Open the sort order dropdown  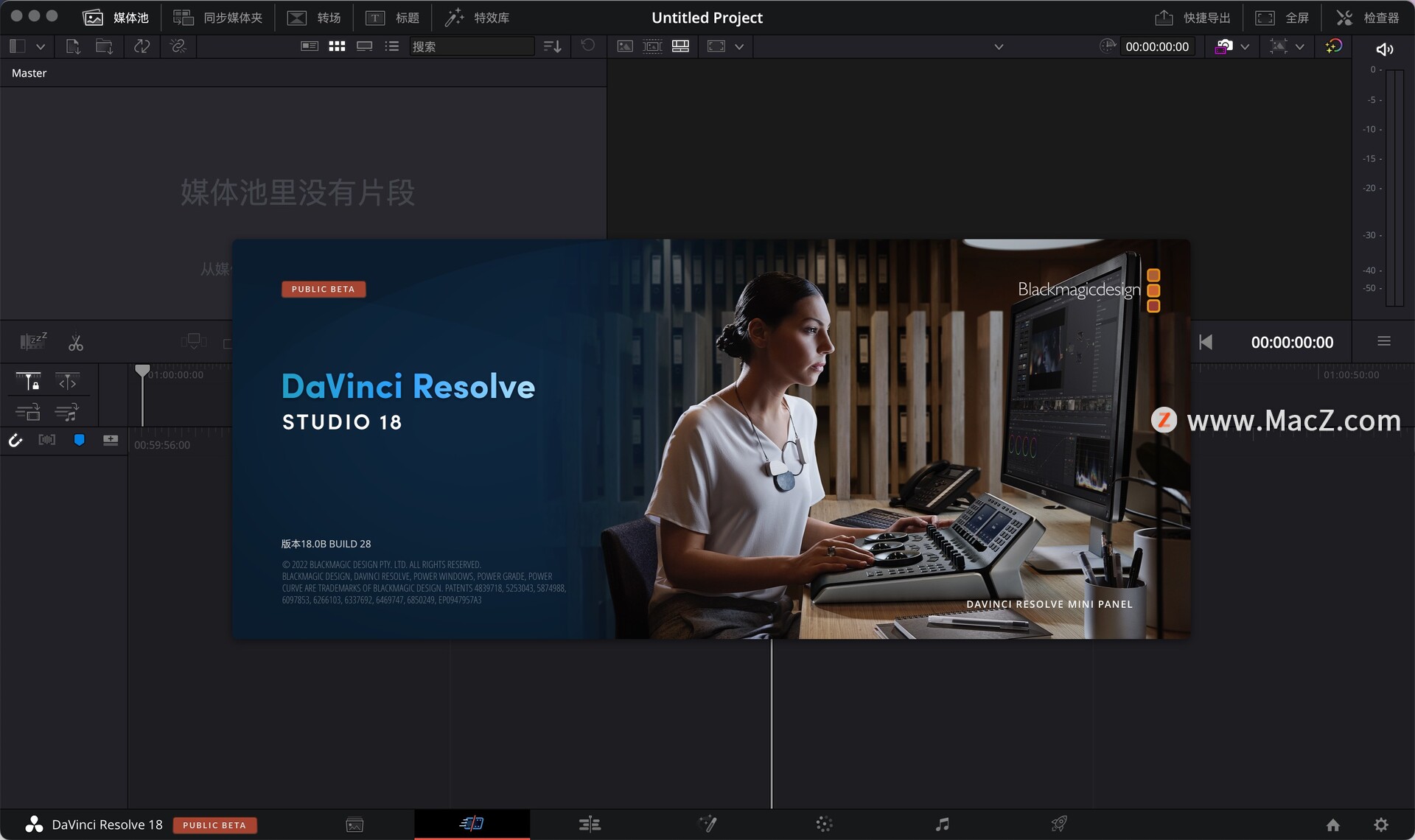[x=552, y=46]
